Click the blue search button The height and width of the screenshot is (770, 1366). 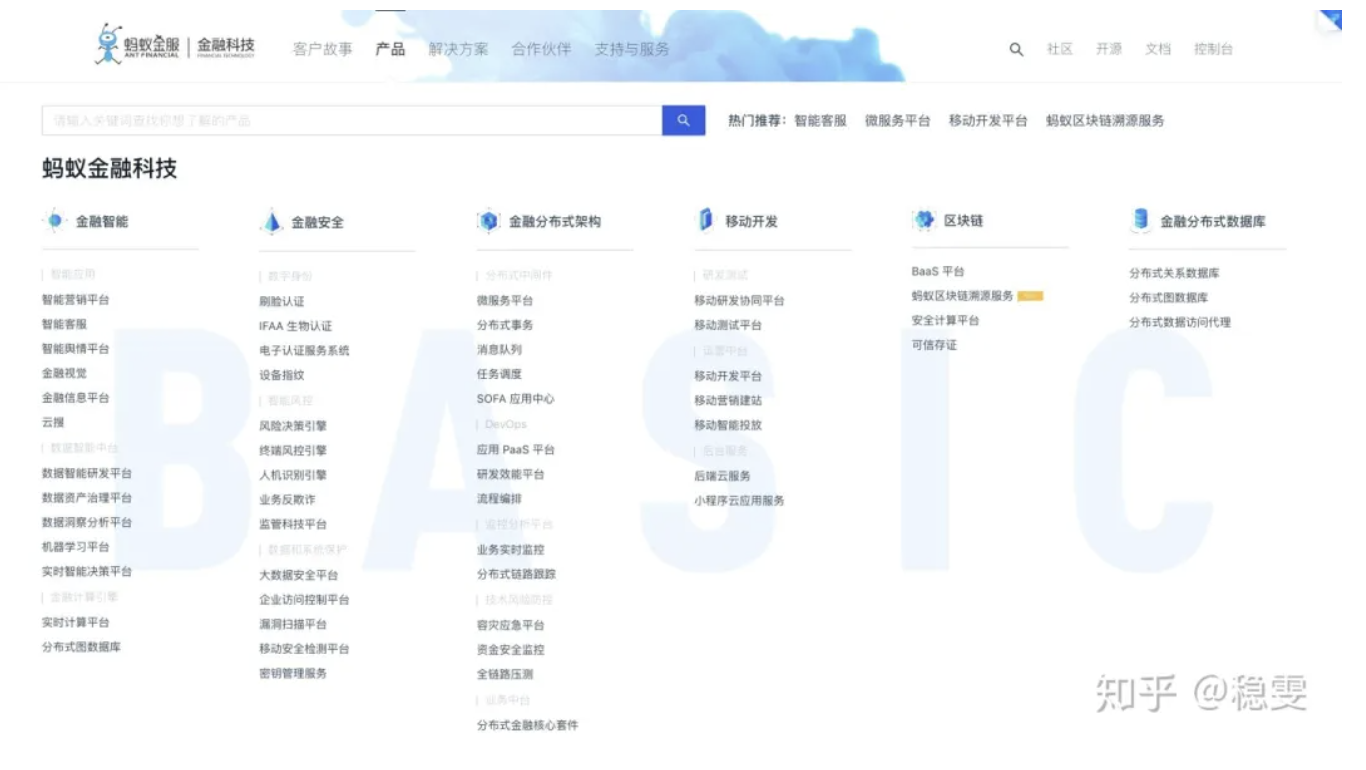[684, 120]
